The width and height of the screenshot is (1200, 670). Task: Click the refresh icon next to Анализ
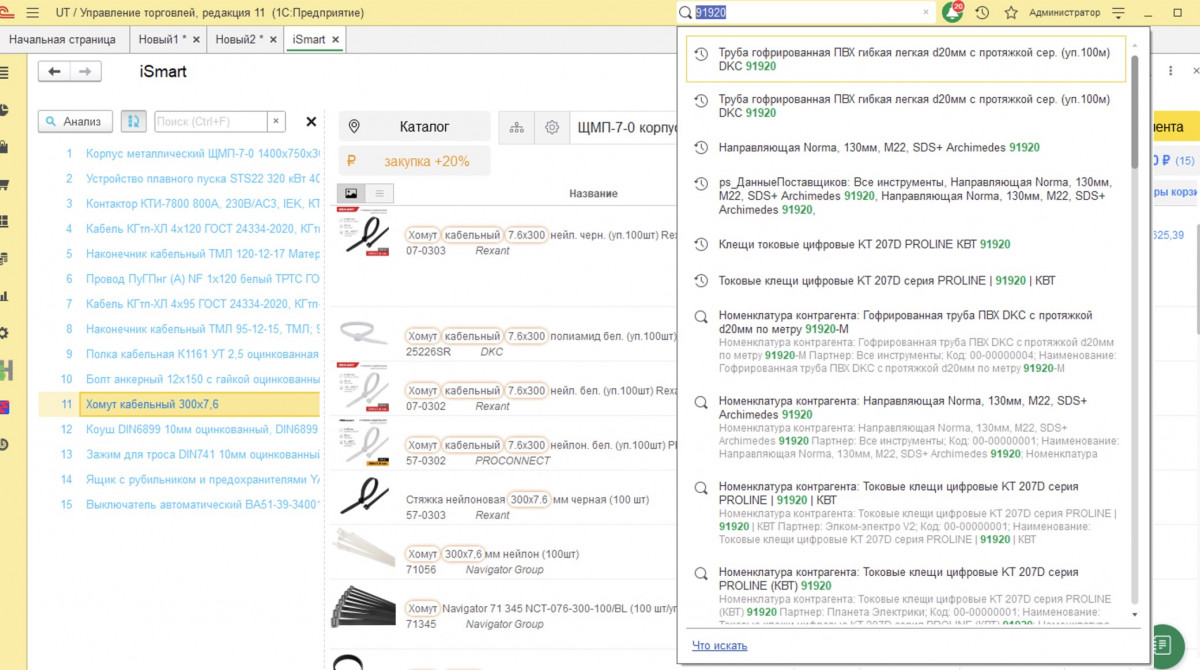(x=133, y=121)
